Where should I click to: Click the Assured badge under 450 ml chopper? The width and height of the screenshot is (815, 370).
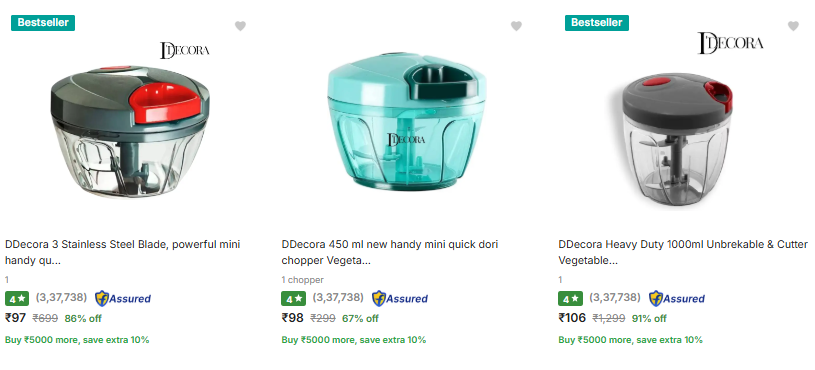pyautogui.click(x=400, y=298)
